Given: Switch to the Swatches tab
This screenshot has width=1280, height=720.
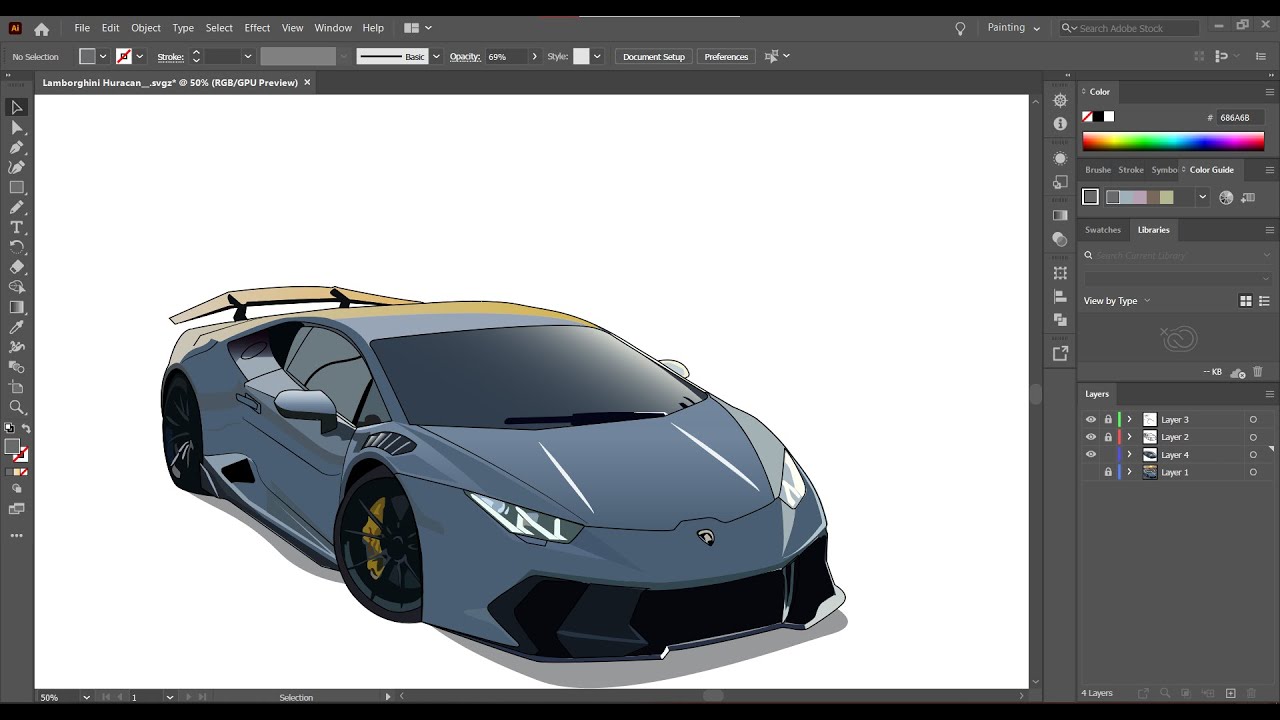Looking at the screenshot, I should pos(1103,230).
